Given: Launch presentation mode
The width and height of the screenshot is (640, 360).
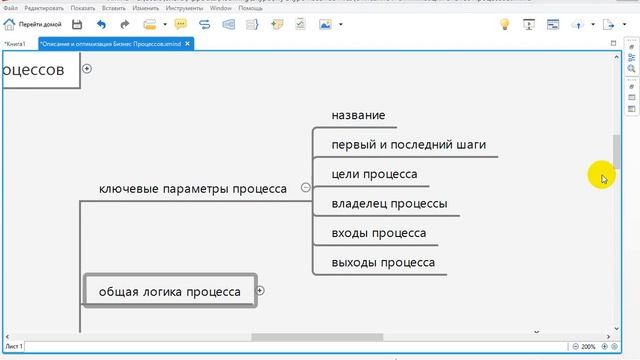Looking at the screenshot, I should [x=529, y=24].
